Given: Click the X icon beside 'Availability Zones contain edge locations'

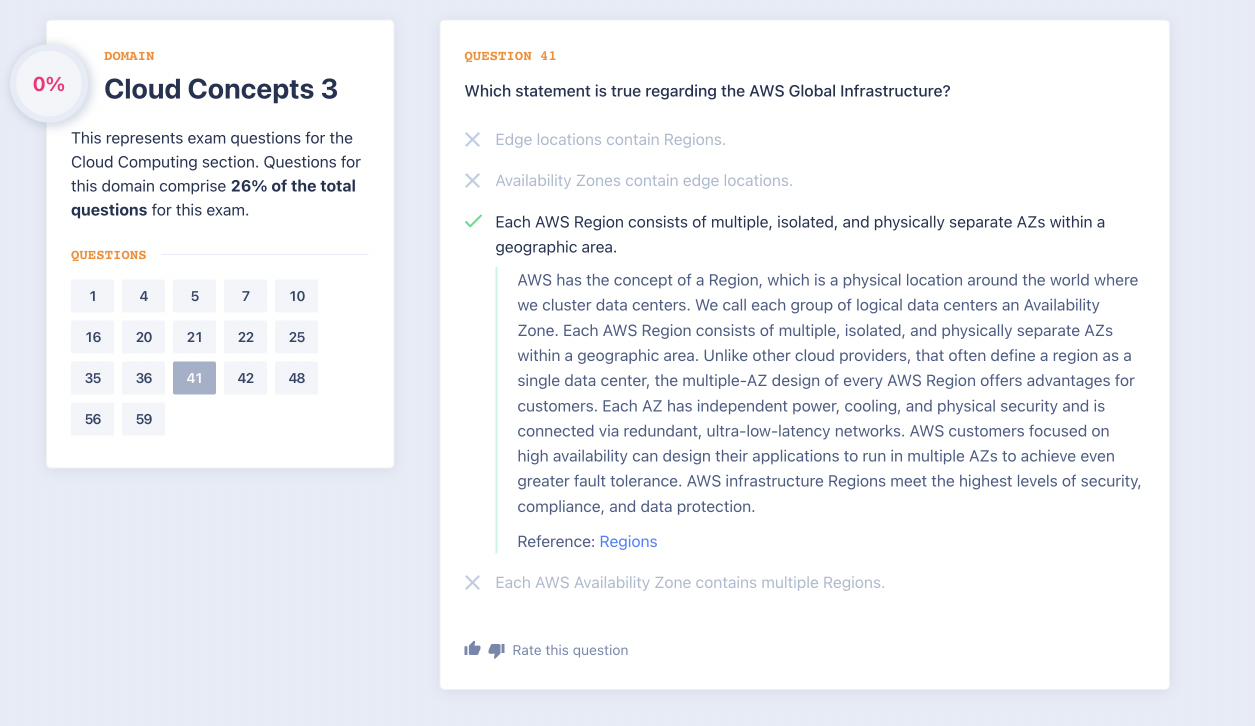Looking at the screenshot, I should click(473, 181).
